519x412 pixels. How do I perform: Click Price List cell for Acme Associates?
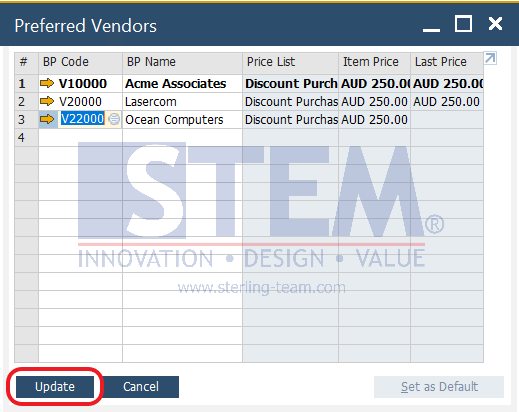coord(290,83)
